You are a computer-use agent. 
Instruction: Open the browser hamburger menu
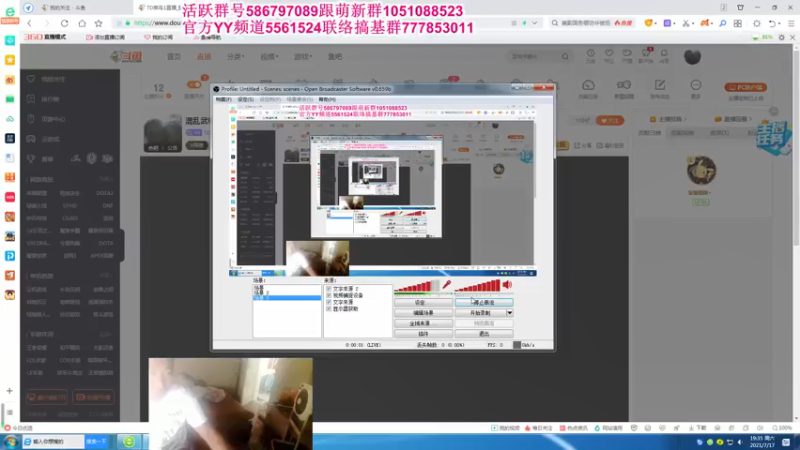(x=791, y=23)
